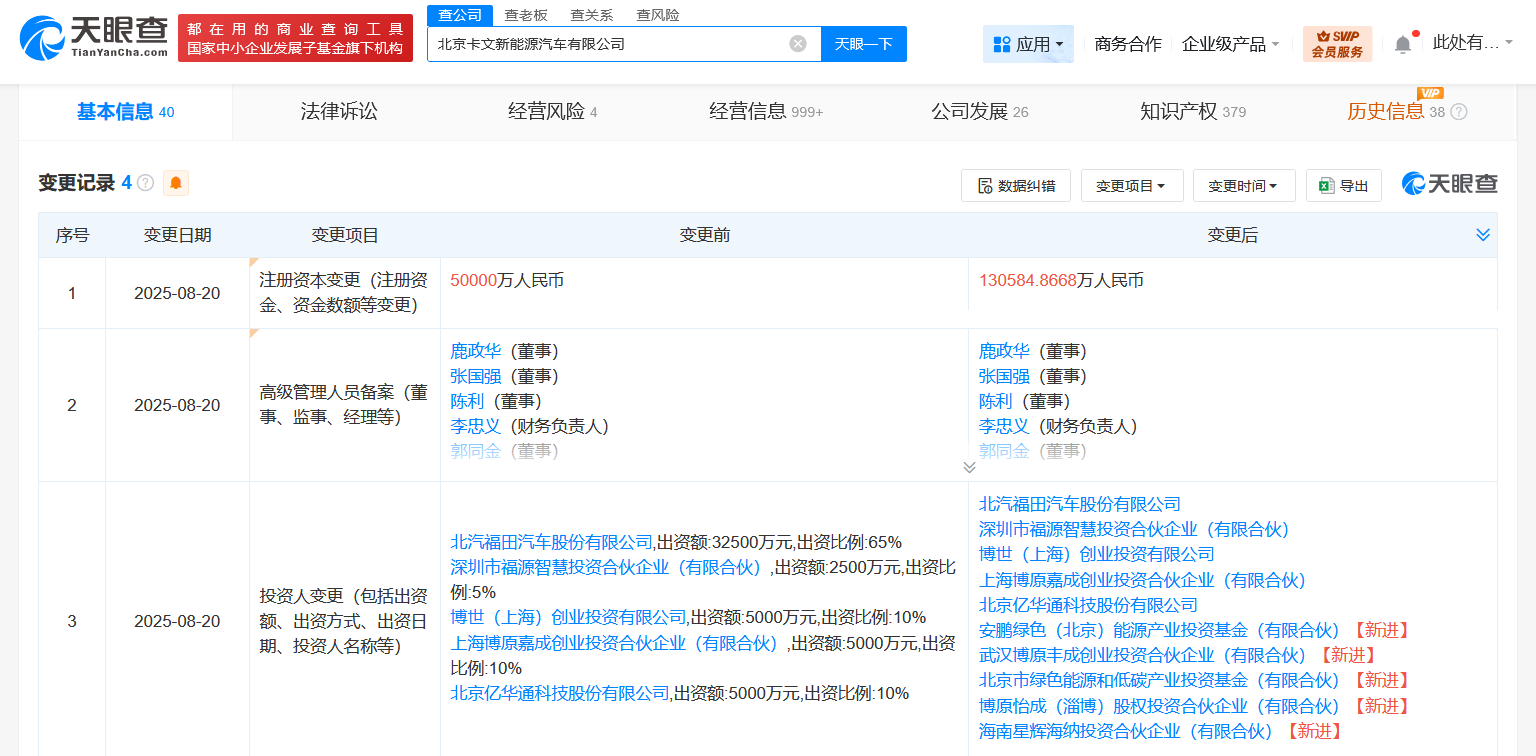Switch to the 查老板 search tab

[525, 15]
